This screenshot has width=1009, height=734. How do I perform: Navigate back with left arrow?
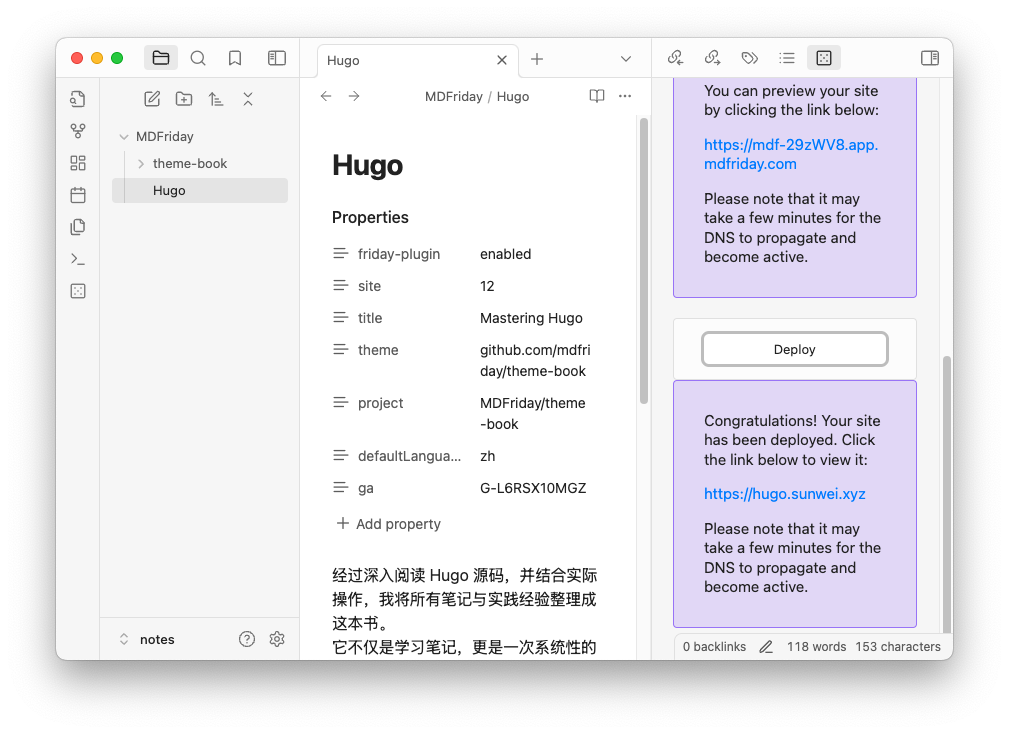click(x=326, y=96)
